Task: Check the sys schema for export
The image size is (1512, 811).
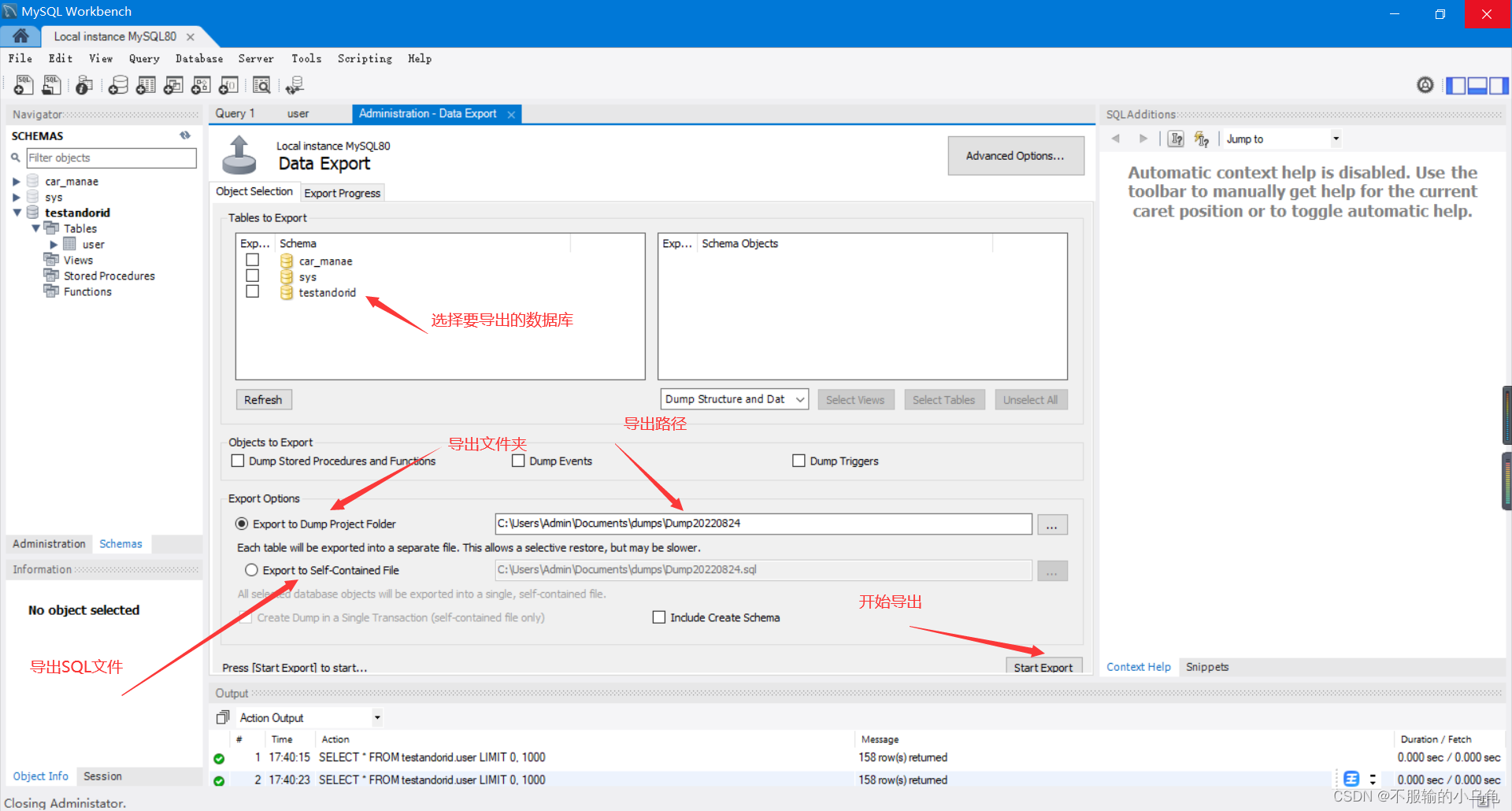Action: pos(253,276)
